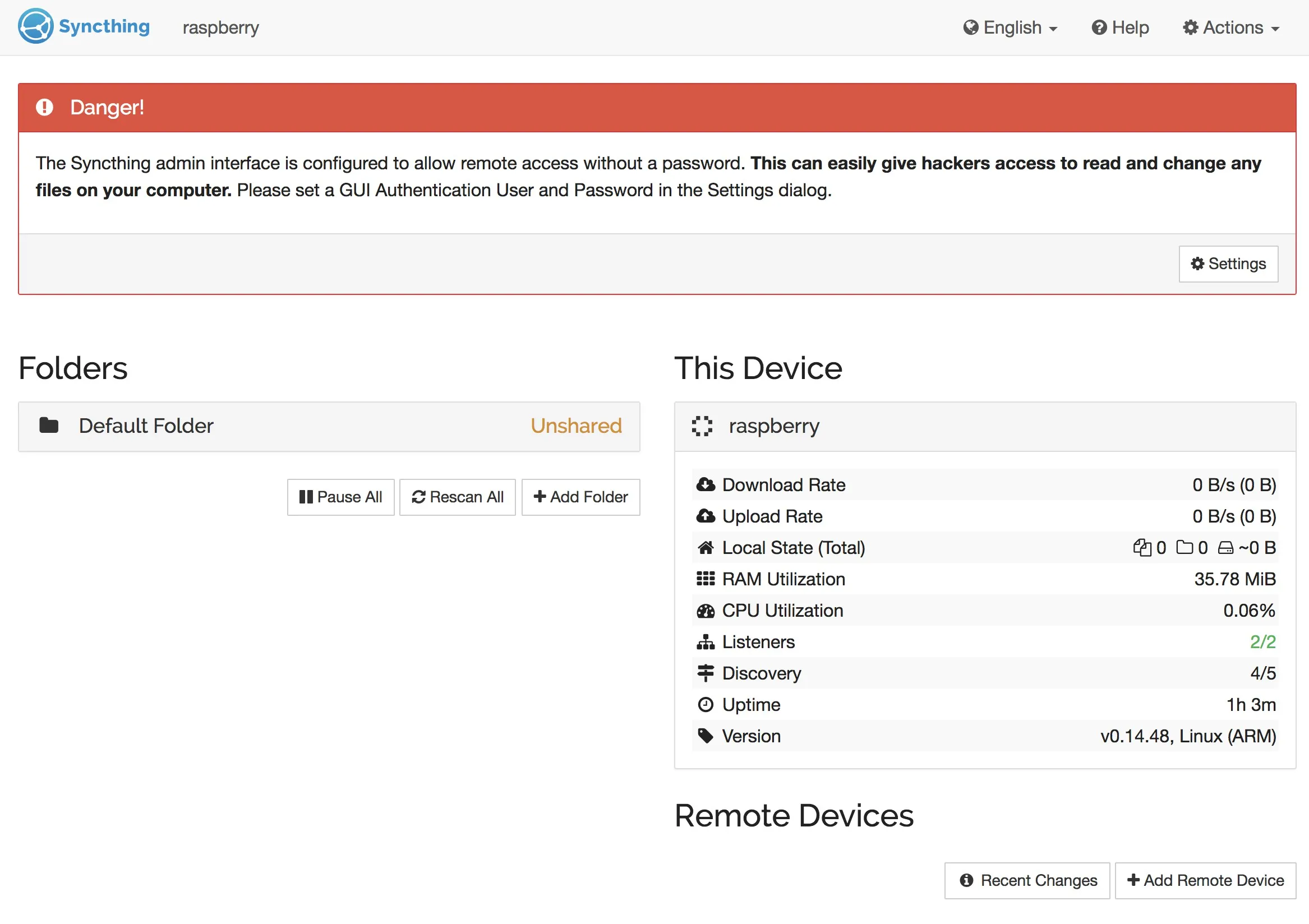View Recent Changes

[1027, 881]
